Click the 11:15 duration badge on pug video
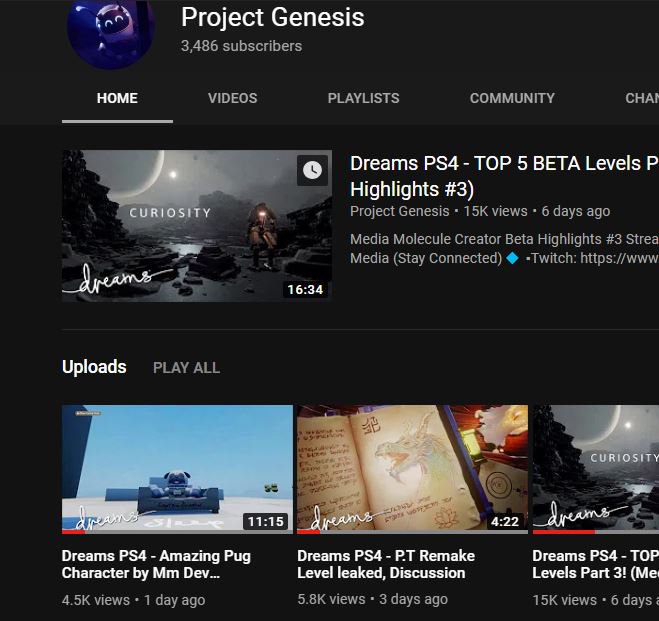 266,521
